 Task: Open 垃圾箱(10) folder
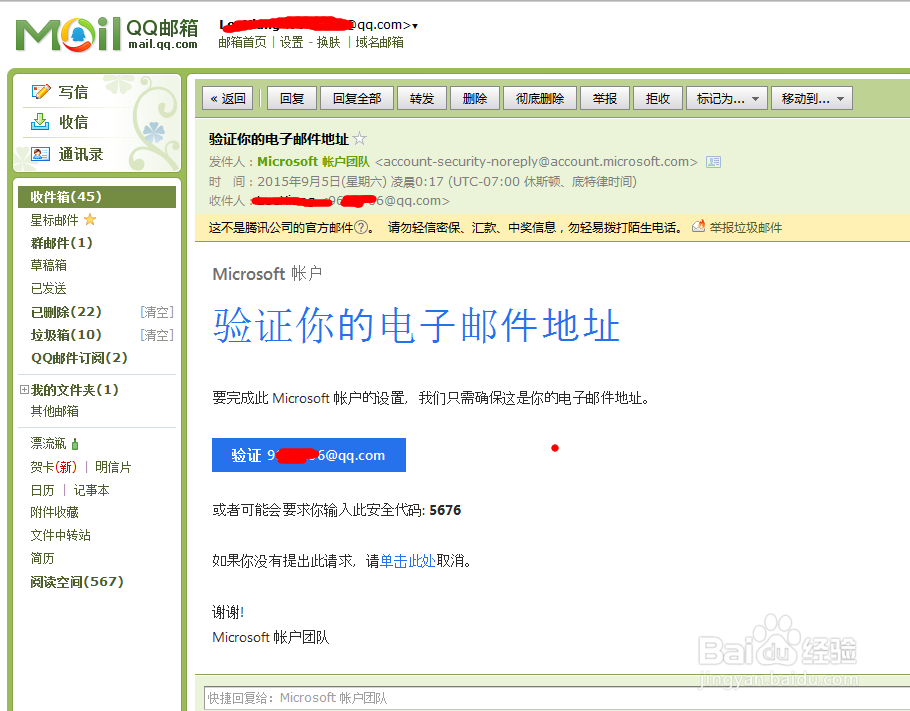point(66,335)
